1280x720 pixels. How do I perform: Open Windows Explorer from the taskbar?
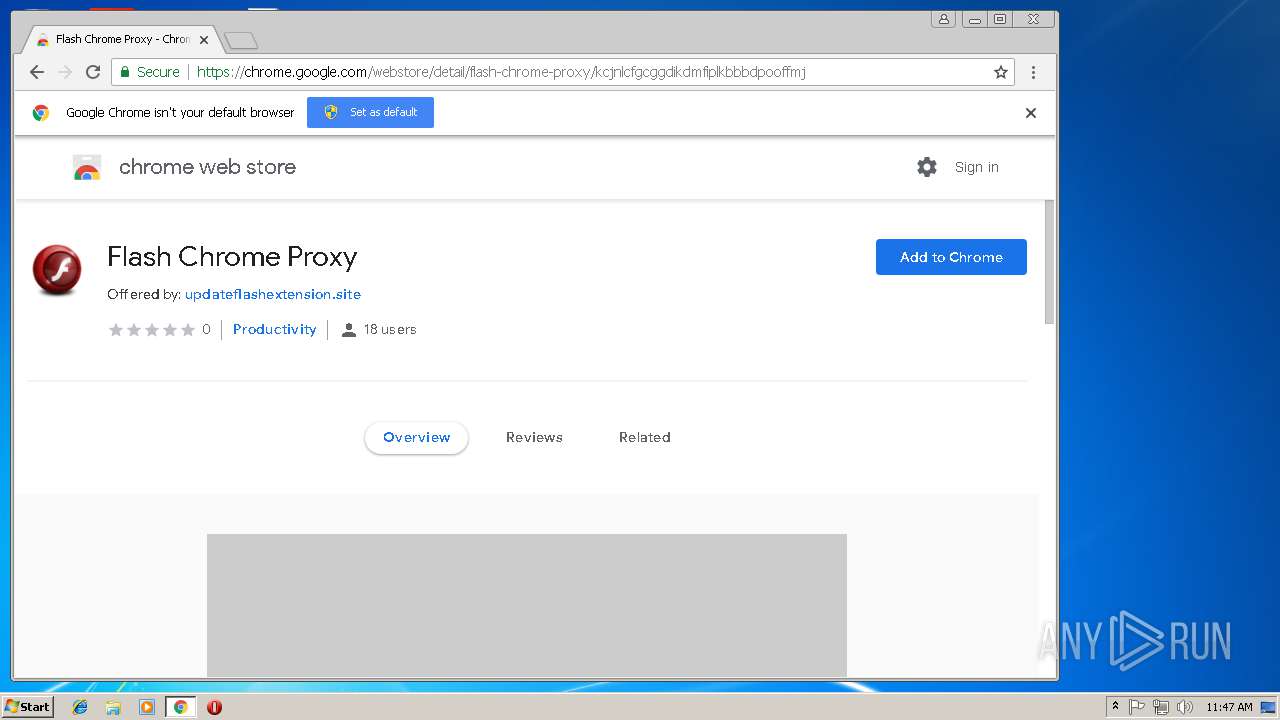point(113,707)
